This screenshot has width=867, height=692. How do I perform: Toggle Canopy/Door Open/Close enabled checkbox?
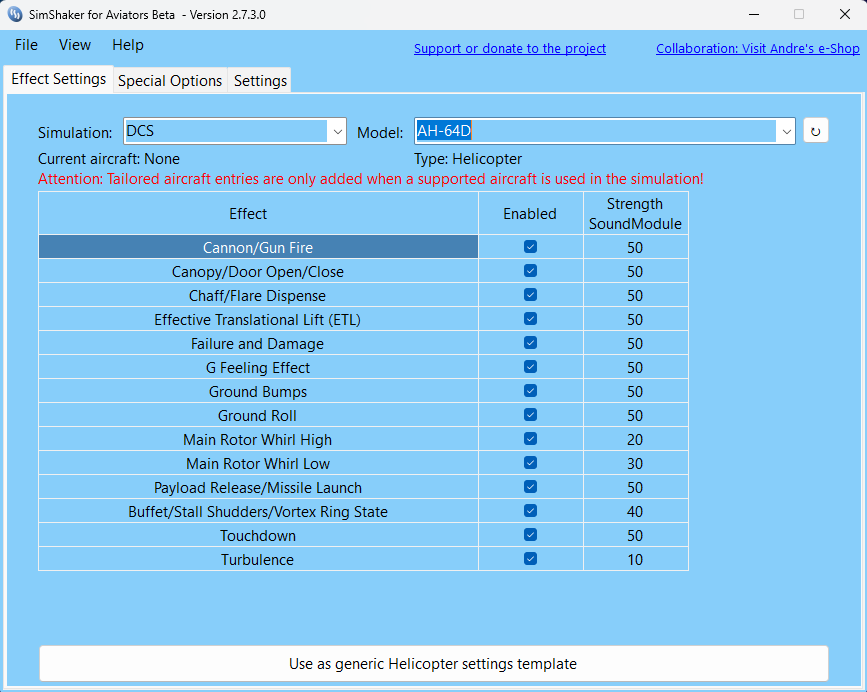(x=530, y=270)
